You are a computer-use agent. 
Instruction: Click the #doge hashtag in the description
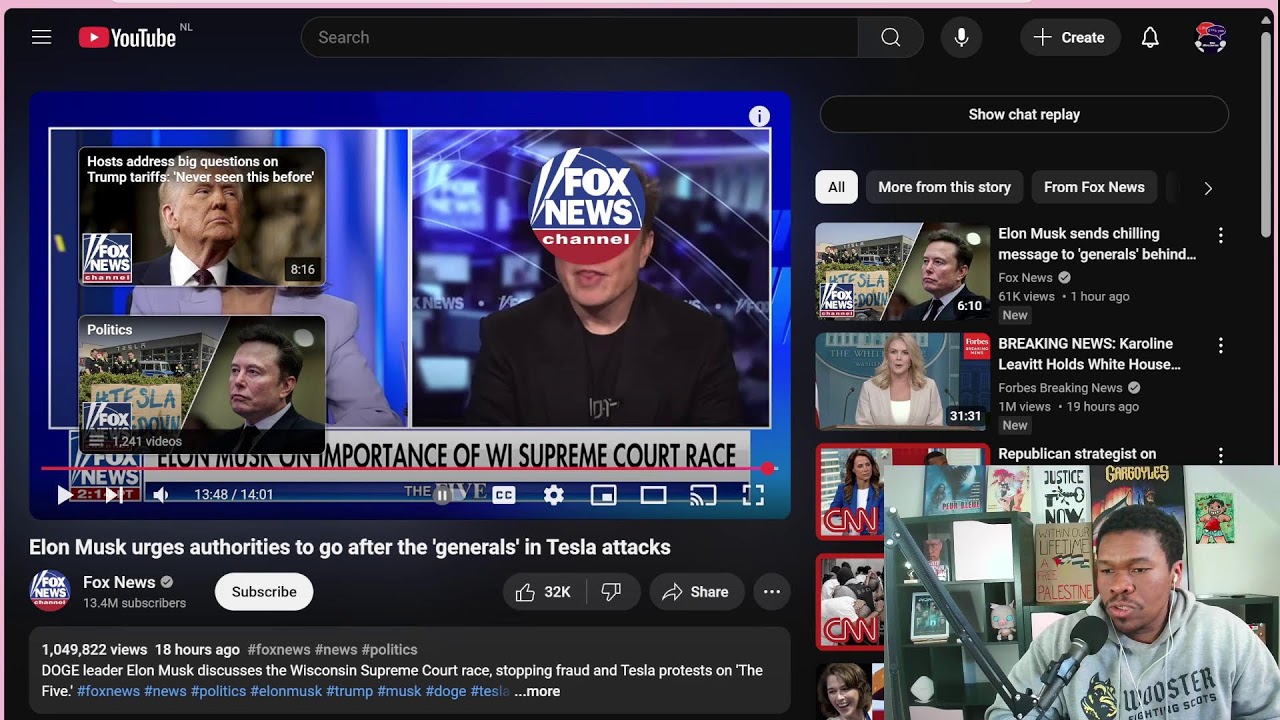(x=446, y=691)
